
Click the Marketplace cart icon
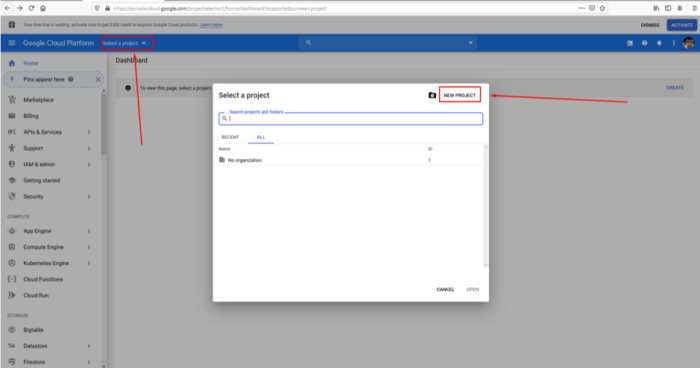12,100
